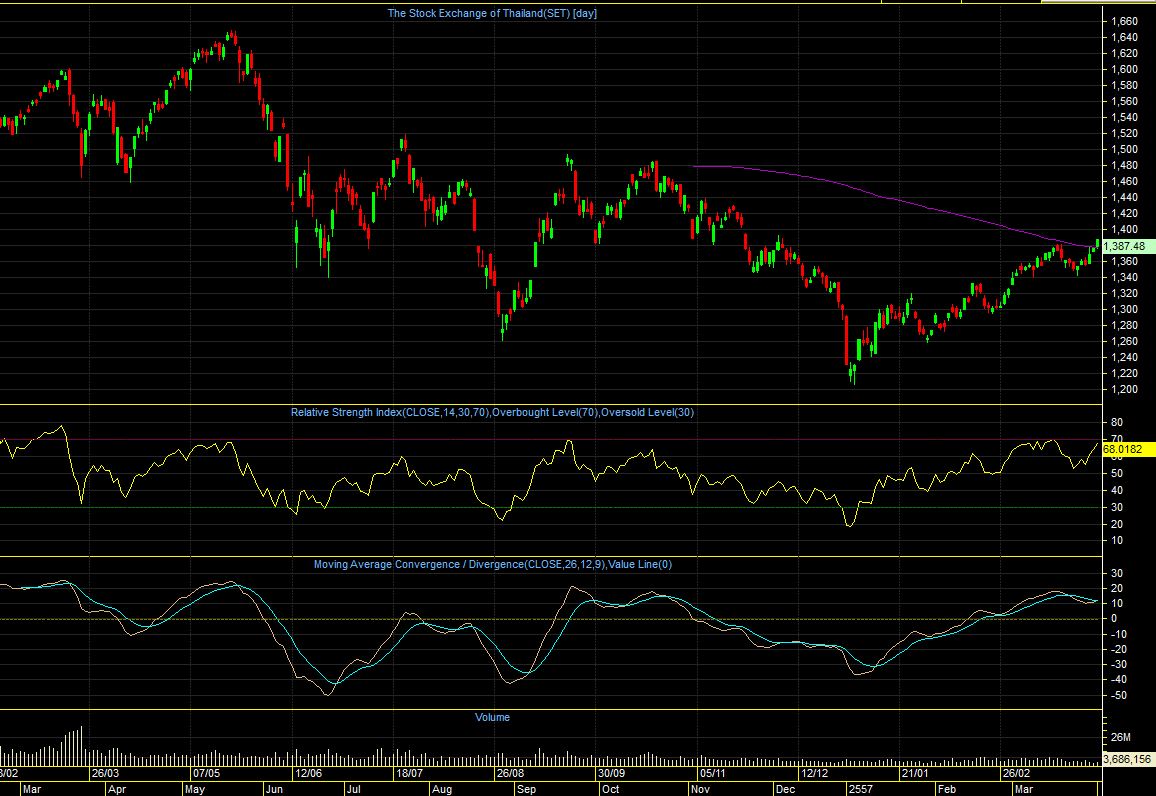Click the 1,600 price axis label
Viewport: 1156px width, 796px height.
click(x=1124, y=69)
